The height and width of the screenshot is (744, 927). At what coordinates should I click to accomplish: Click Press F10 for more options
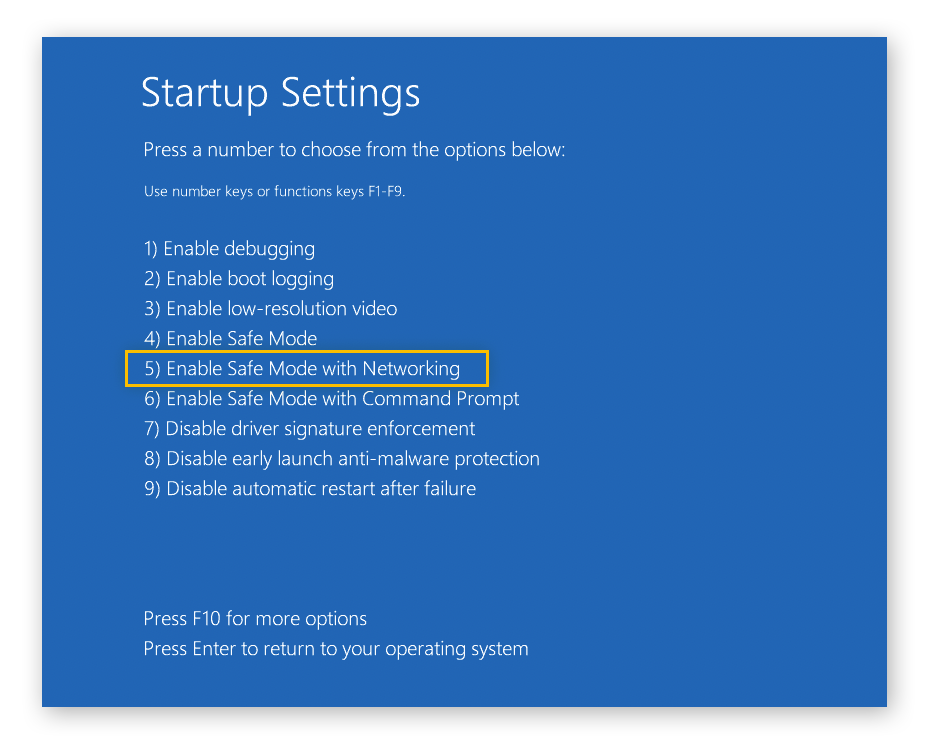(x=255, y=619)
